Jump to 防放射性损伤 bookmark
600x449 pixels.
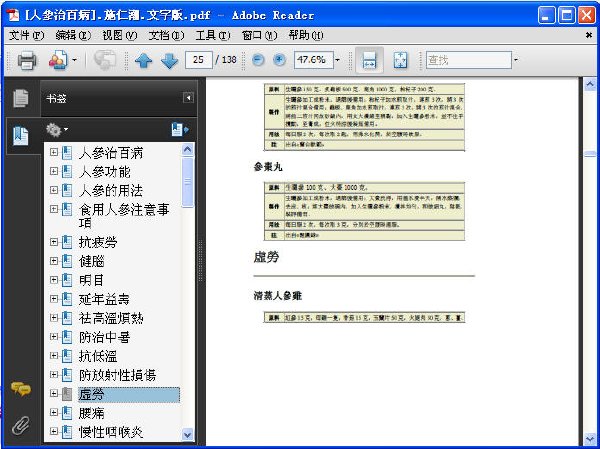tap(117, 375)
